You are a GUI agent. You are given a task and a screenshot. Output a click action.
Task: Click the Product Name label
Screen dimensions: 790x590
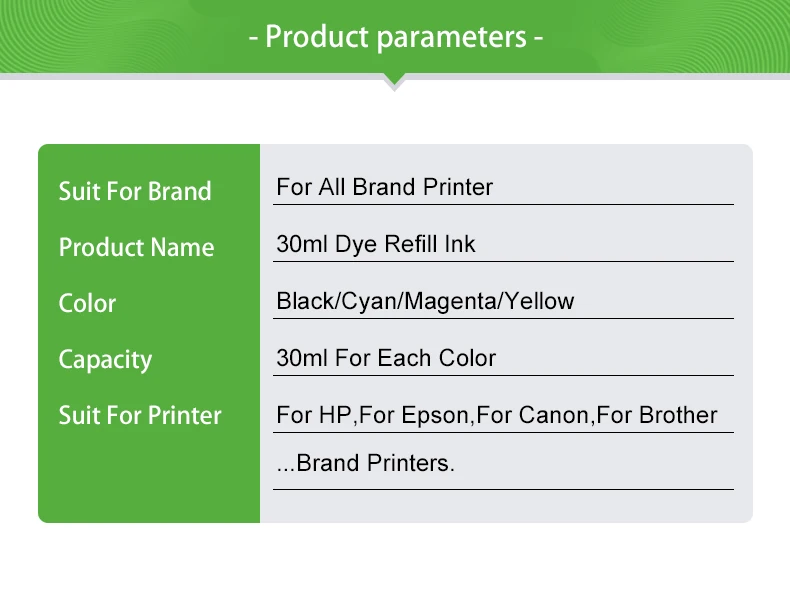pyautogui.click(x=137, y=247)
